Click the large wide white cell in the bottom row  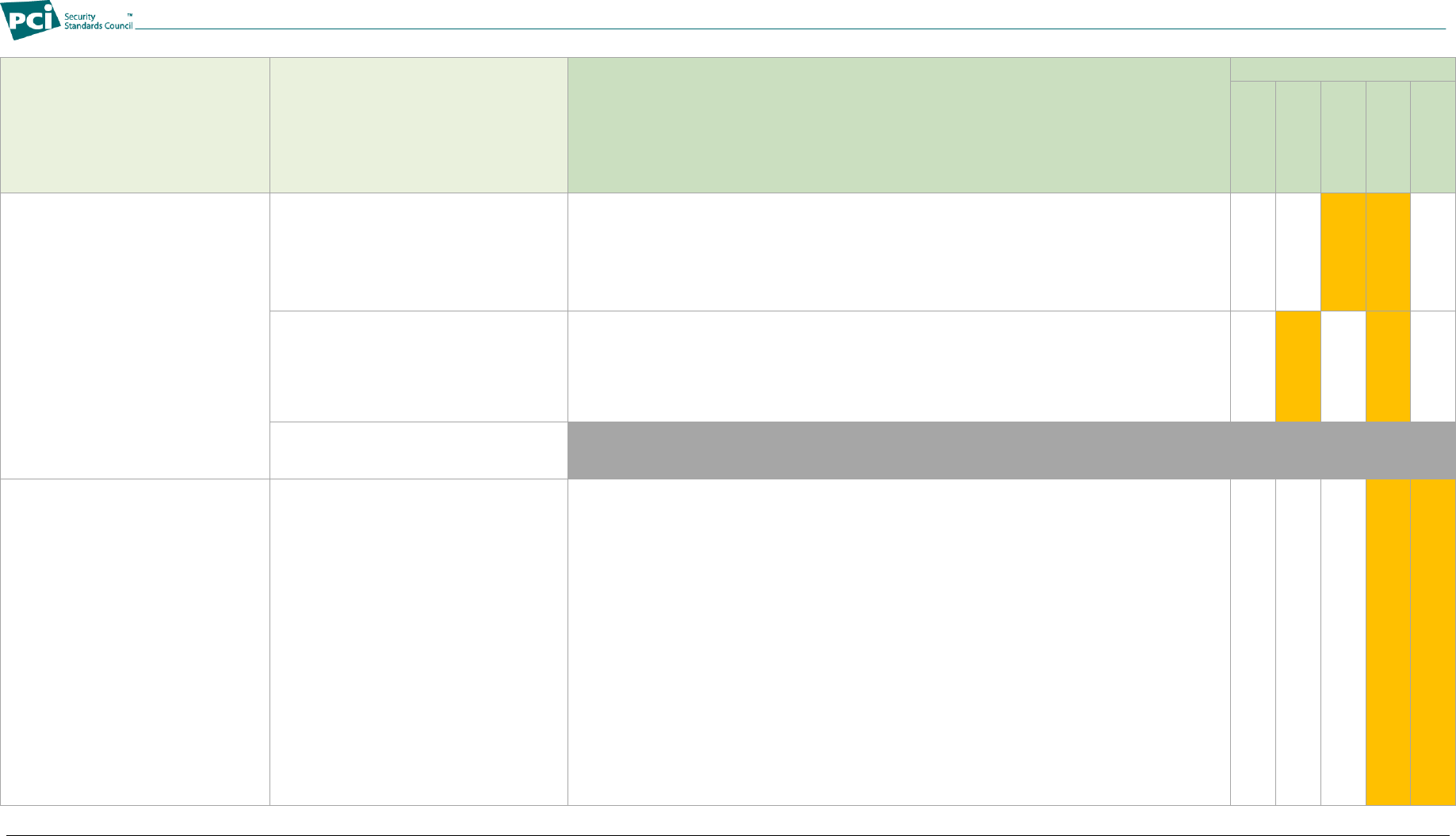pos(899,643)
